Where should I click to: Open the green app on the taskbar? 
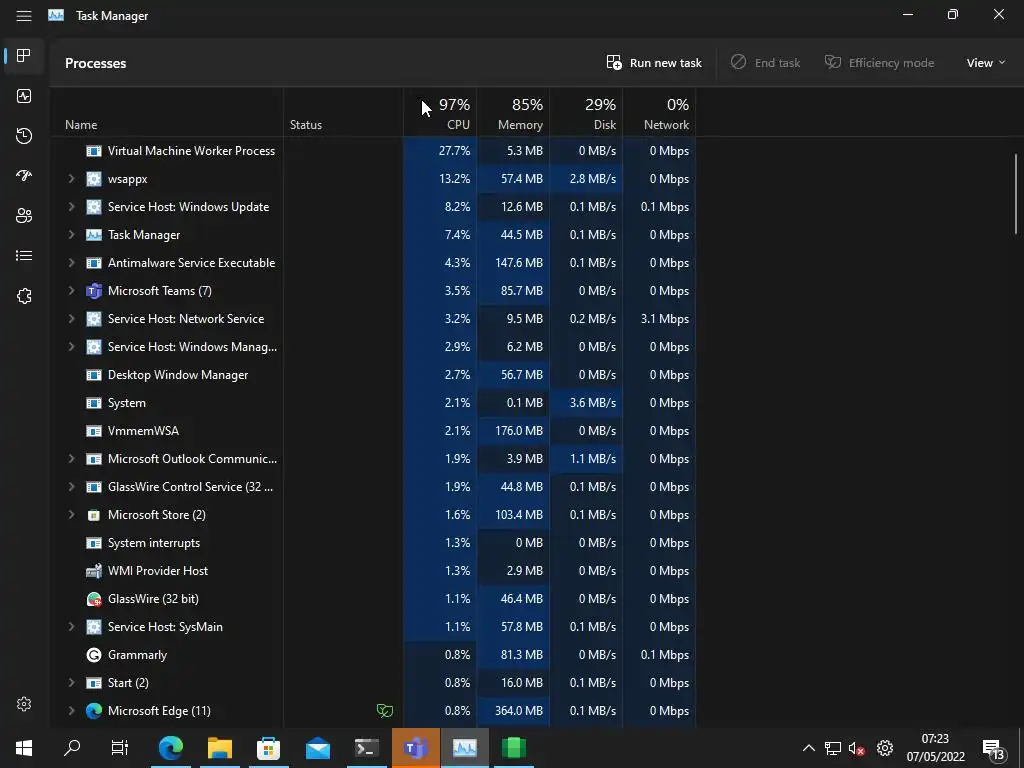click(513, 748)
